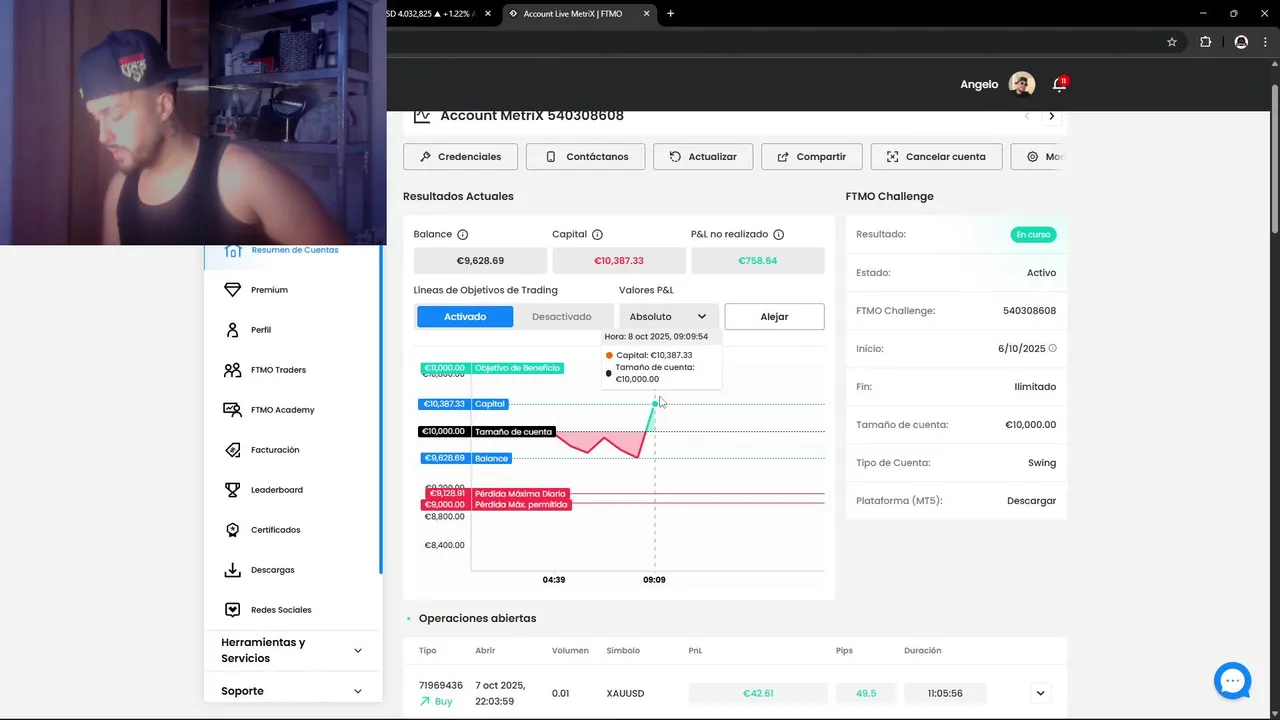Image resolution: width=1280 pixels, height=720 pixels.
Task: Click the Descargas sidebar label
Action: 273,570
